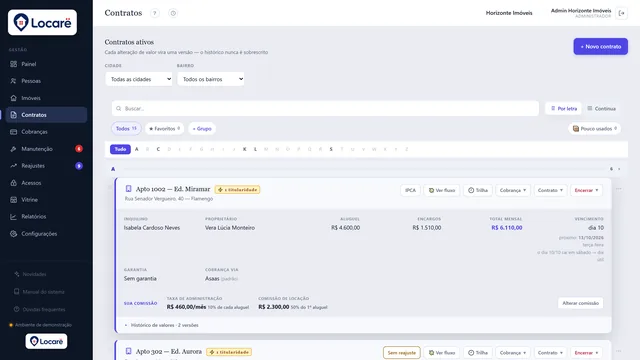Open Configurações gear icon
Viewport: 640px width, 360px height.
pyautogui.click(x=13, y=234)
